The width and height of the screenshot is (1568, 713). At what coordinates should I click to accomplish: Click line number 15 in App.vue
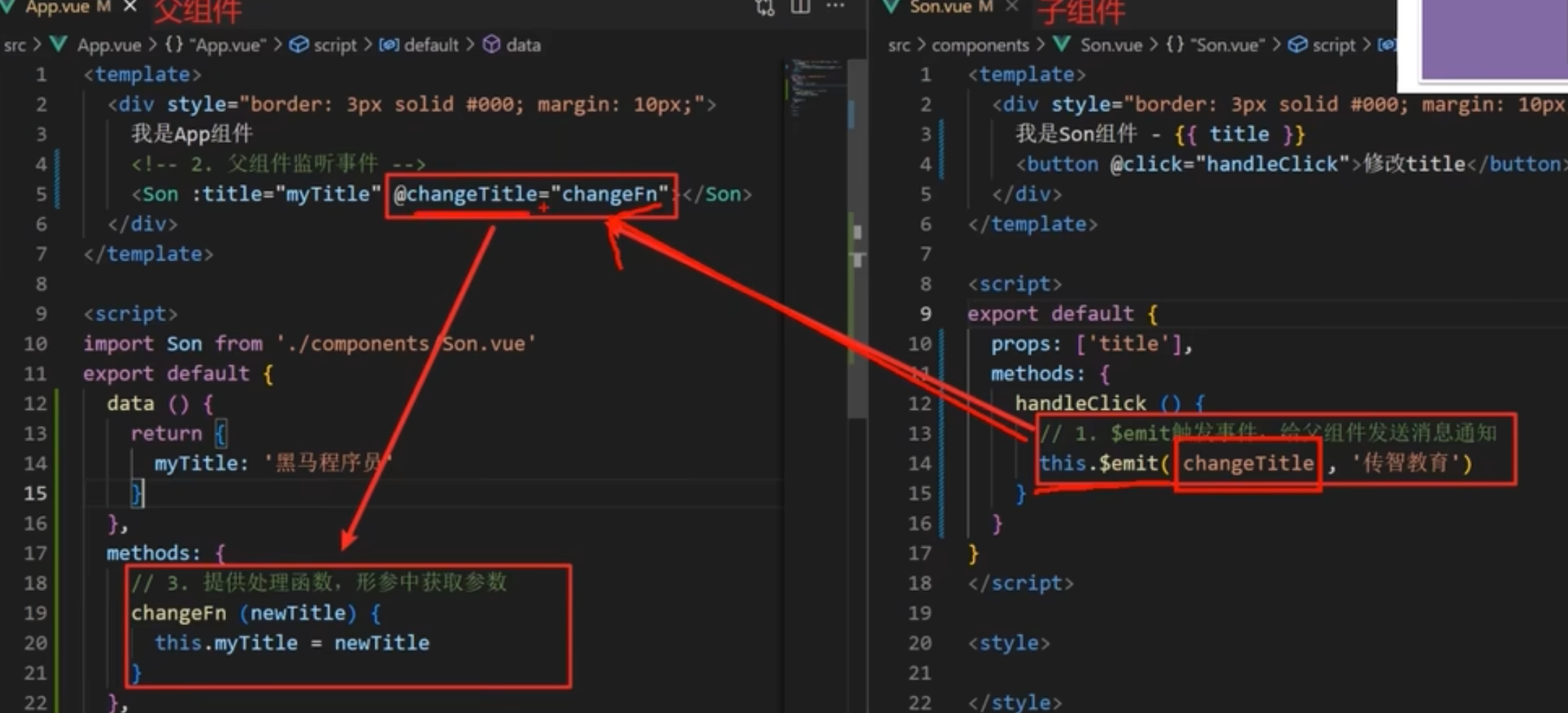[35, 494]
